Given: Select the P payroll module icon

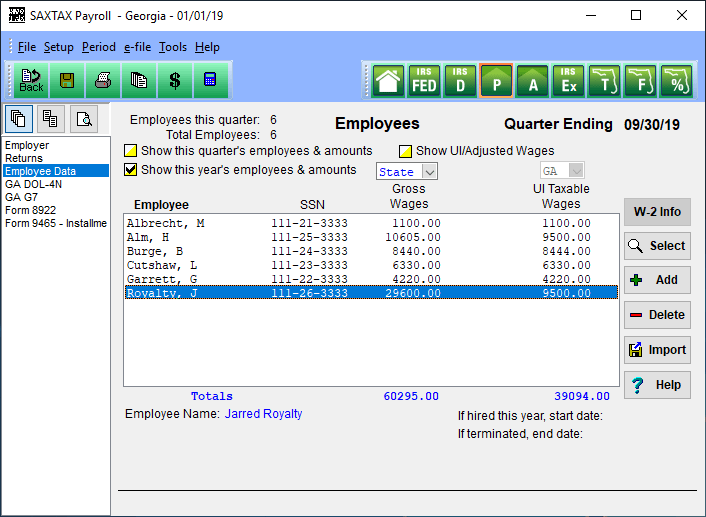Looking at the screenshot, I should (x=496, y=81).
